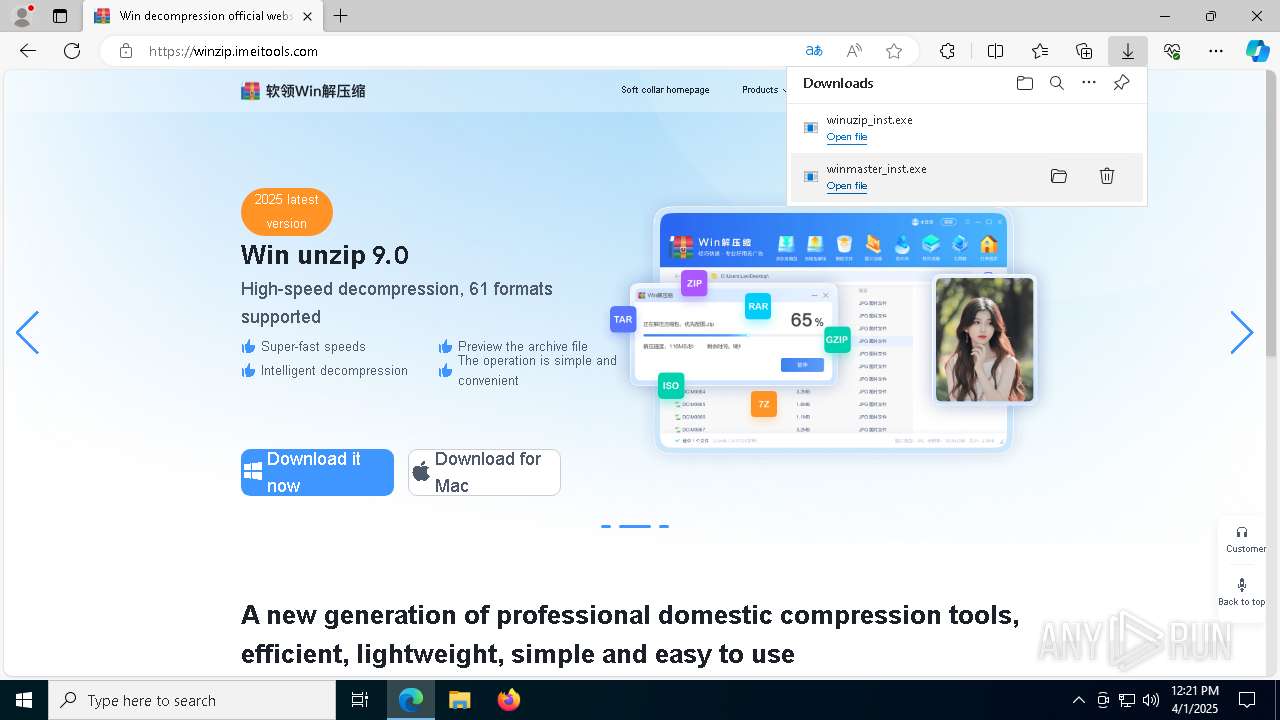Screen dimensions: 1280x720
Task: Open file link for winmaster_inst.exe
Action: tap(847, 186)
